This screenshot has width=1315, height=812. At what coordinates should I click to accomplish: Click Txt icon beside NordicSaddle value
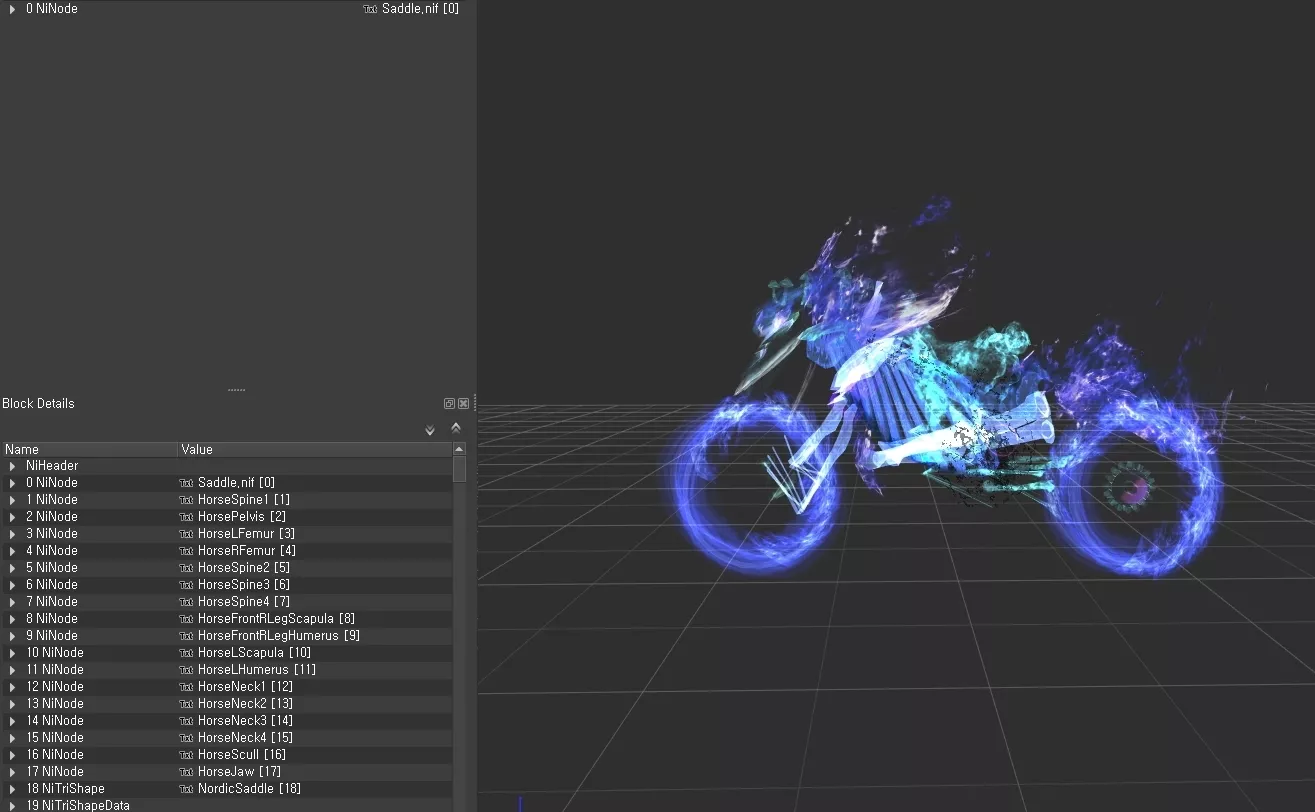(x=186, y=789)
